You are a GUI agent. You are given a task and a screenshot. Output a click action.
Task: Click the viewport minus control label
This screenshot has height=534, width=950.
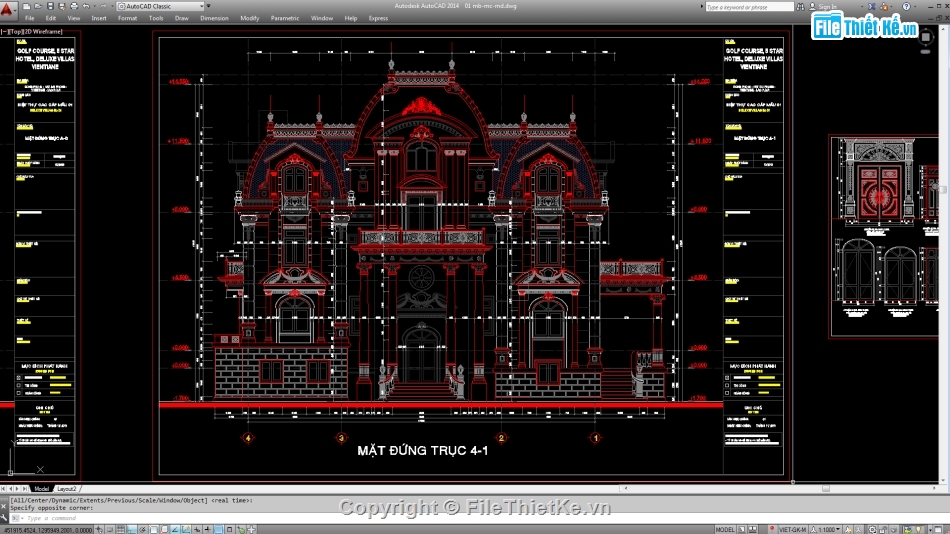click(4, 32)
